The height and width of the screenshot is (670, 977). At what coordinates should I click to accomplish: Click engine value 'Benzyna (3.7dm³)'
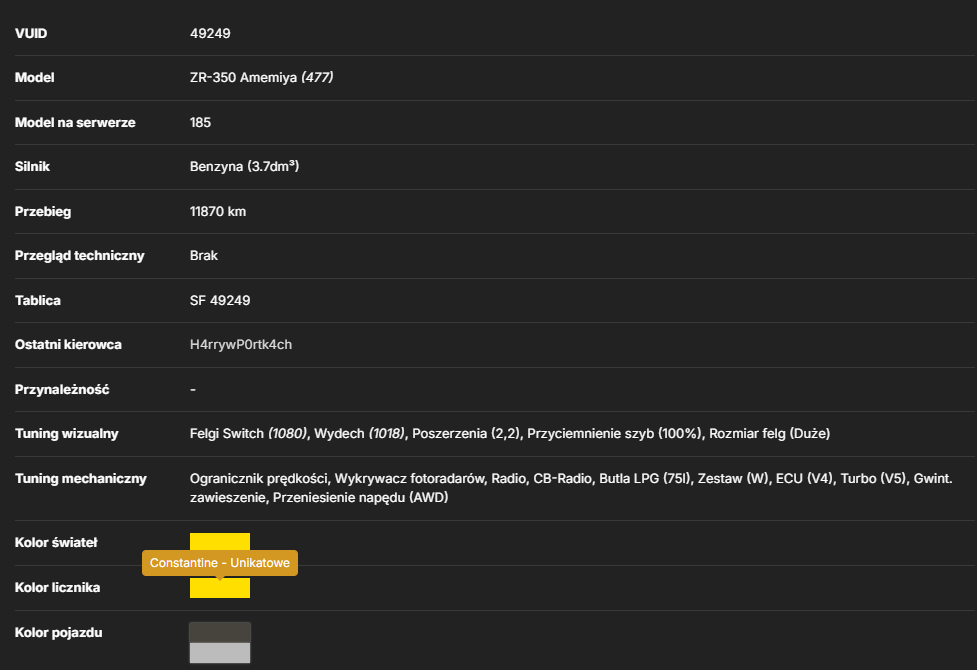tap(244, 166)
